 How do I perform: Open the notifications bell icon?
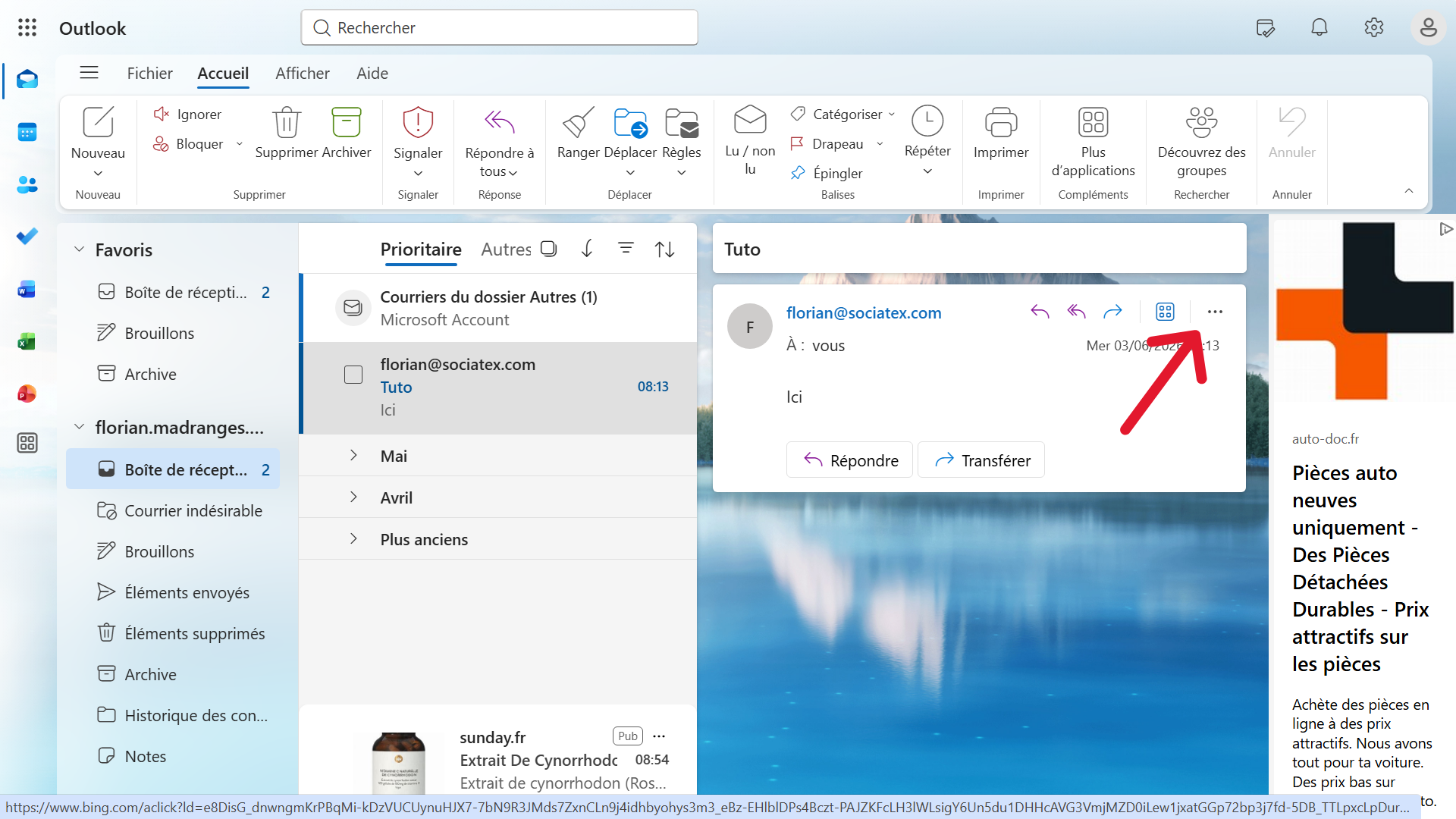coord(1319,28)
